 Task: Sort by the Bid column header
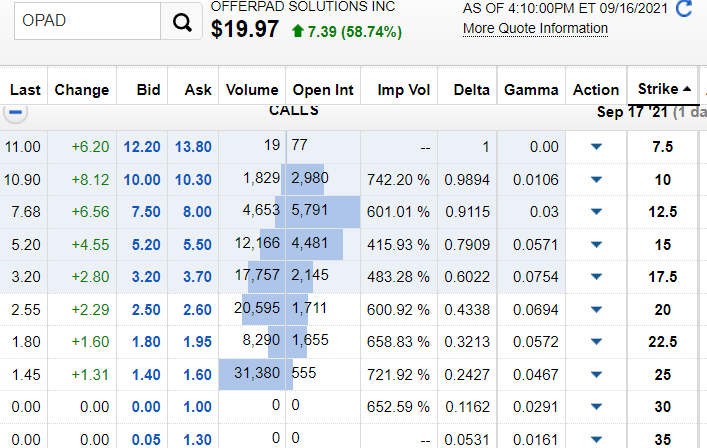tap(148, 90)
